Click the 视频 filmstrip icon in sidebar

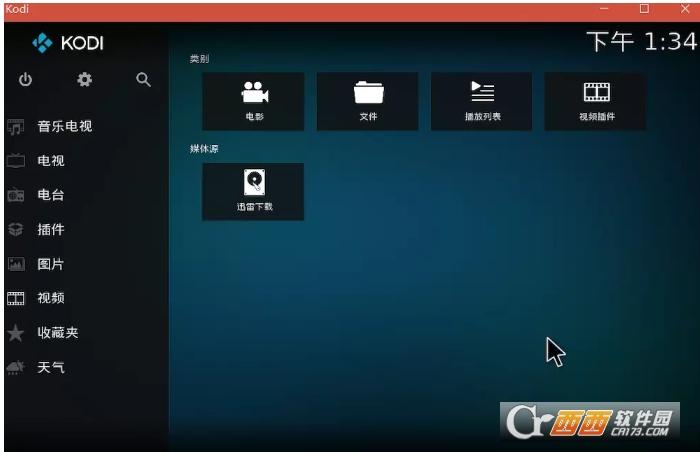pyautogui.click(x=16, y=298)
